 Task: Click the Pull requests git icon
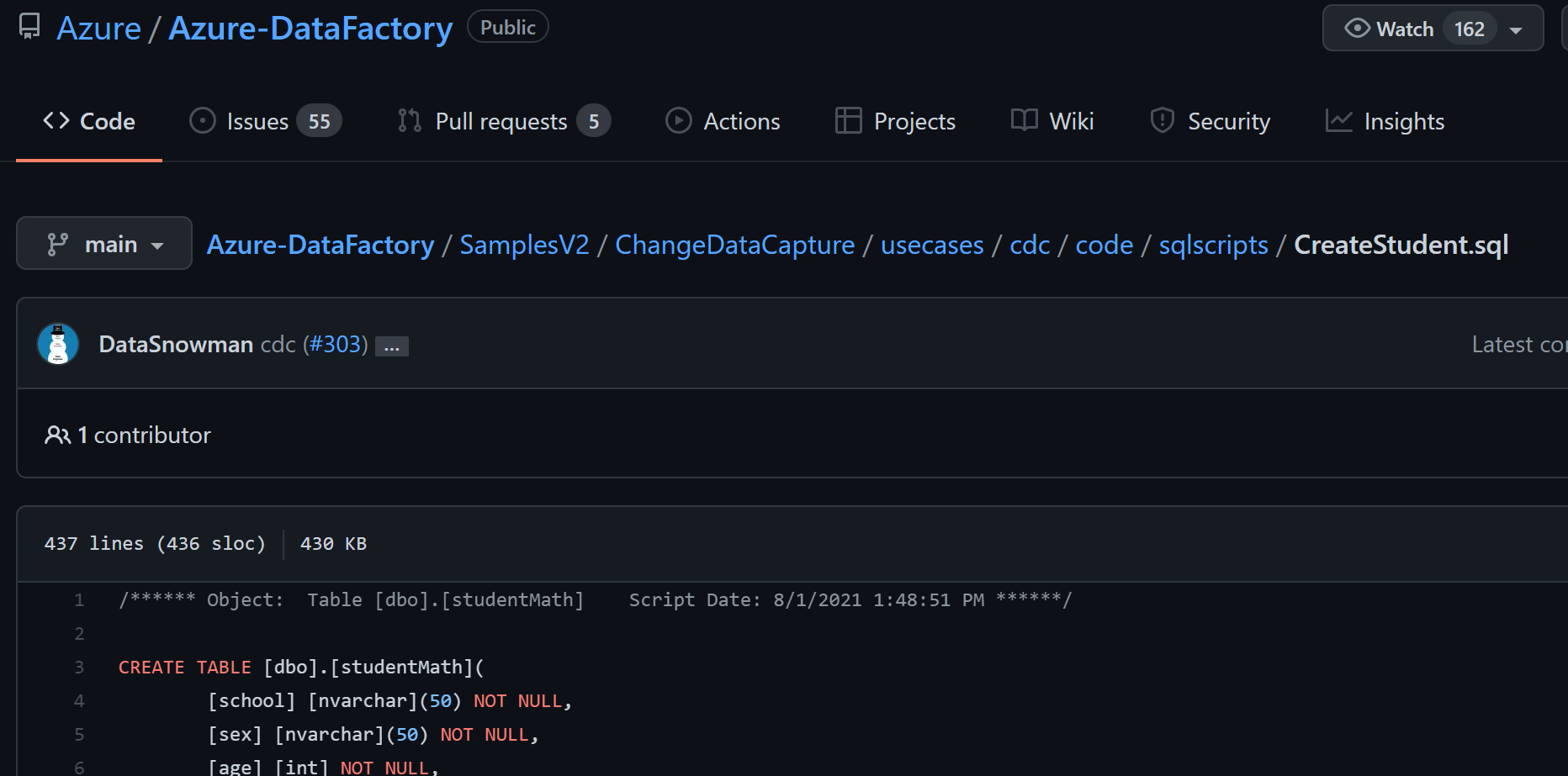[x=410, y=120]
